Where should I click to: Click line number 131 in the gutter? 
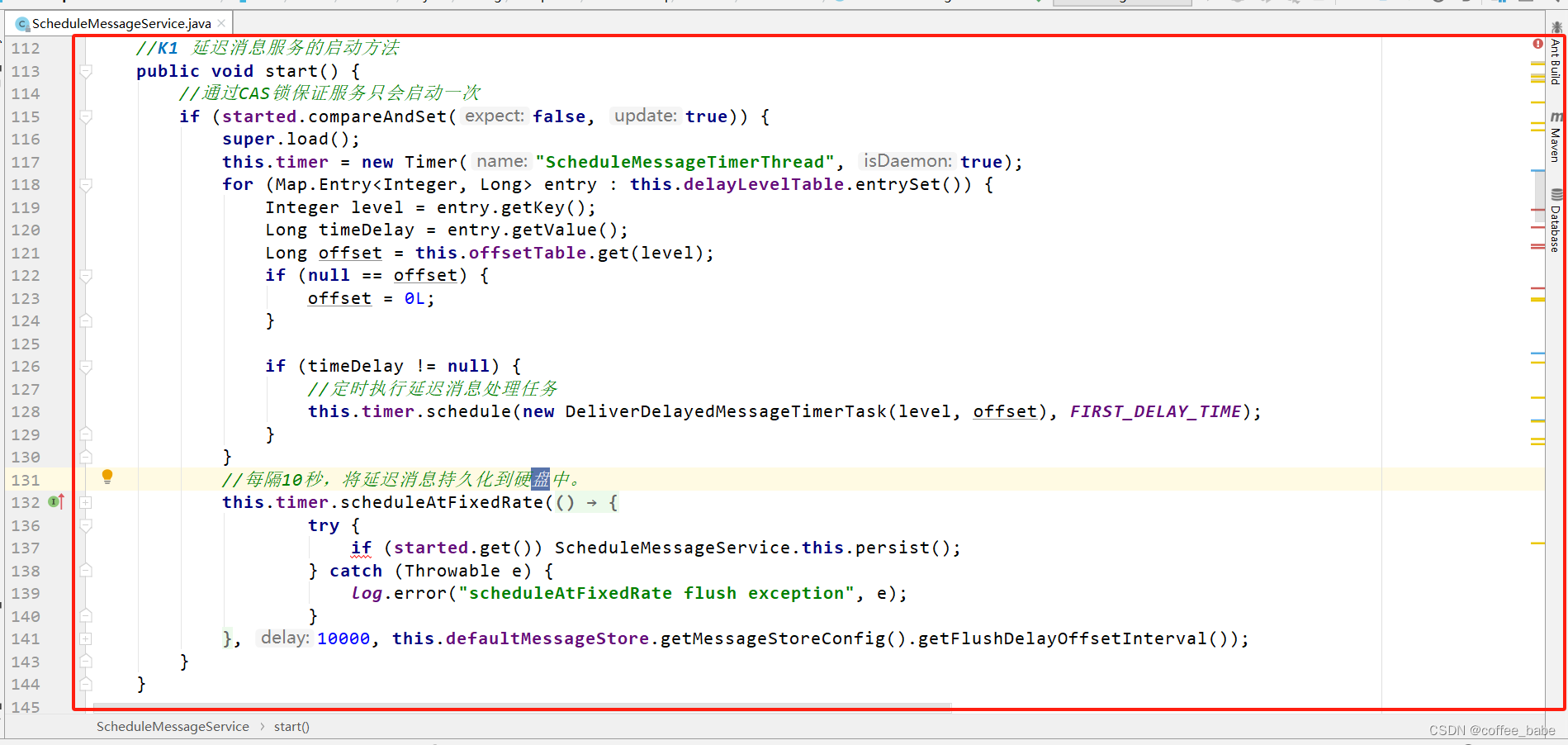click(x=26, y=480)
